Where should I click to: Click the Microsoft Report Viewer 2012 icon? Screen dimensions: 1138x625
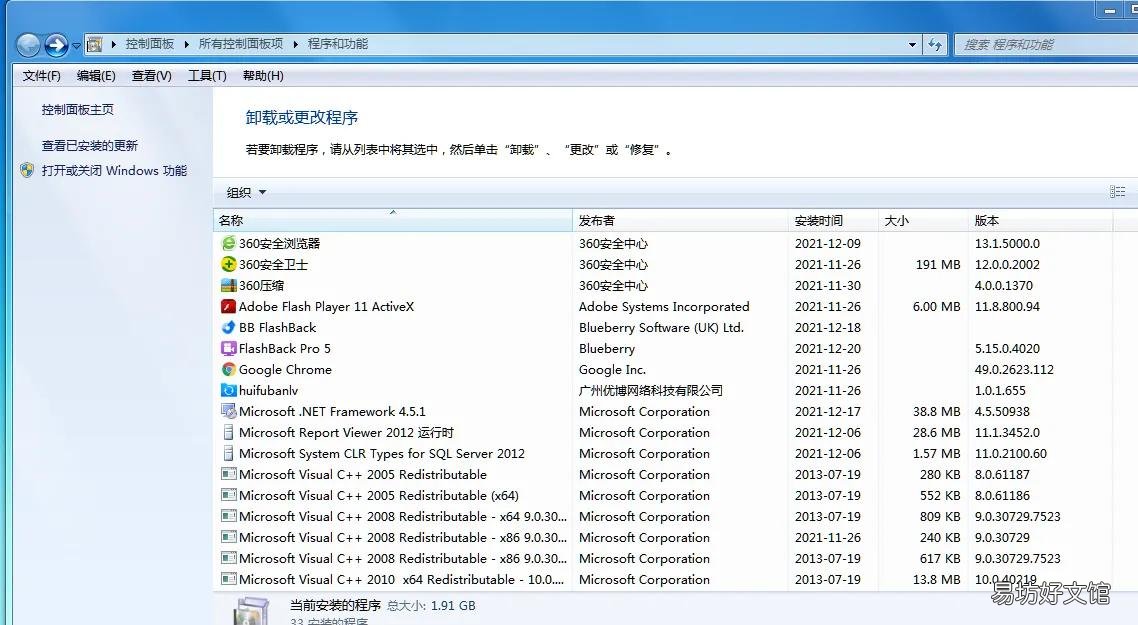229,433
